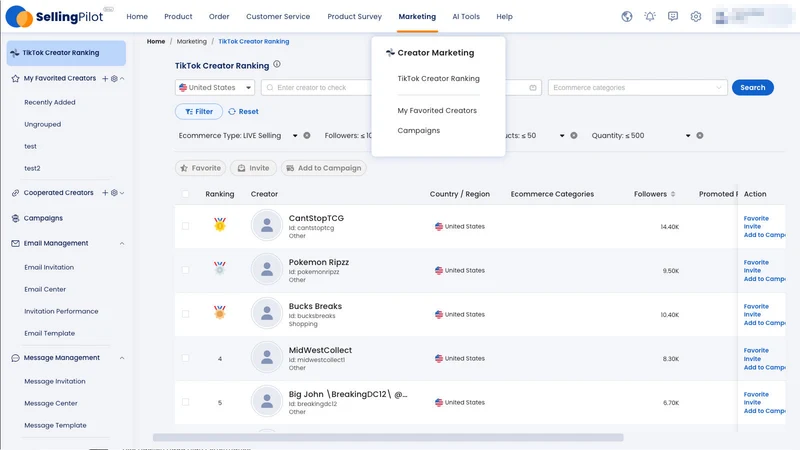Open Email Invitation in sidebar
Viewport: 800px width, 450px height.
(49, 267)
